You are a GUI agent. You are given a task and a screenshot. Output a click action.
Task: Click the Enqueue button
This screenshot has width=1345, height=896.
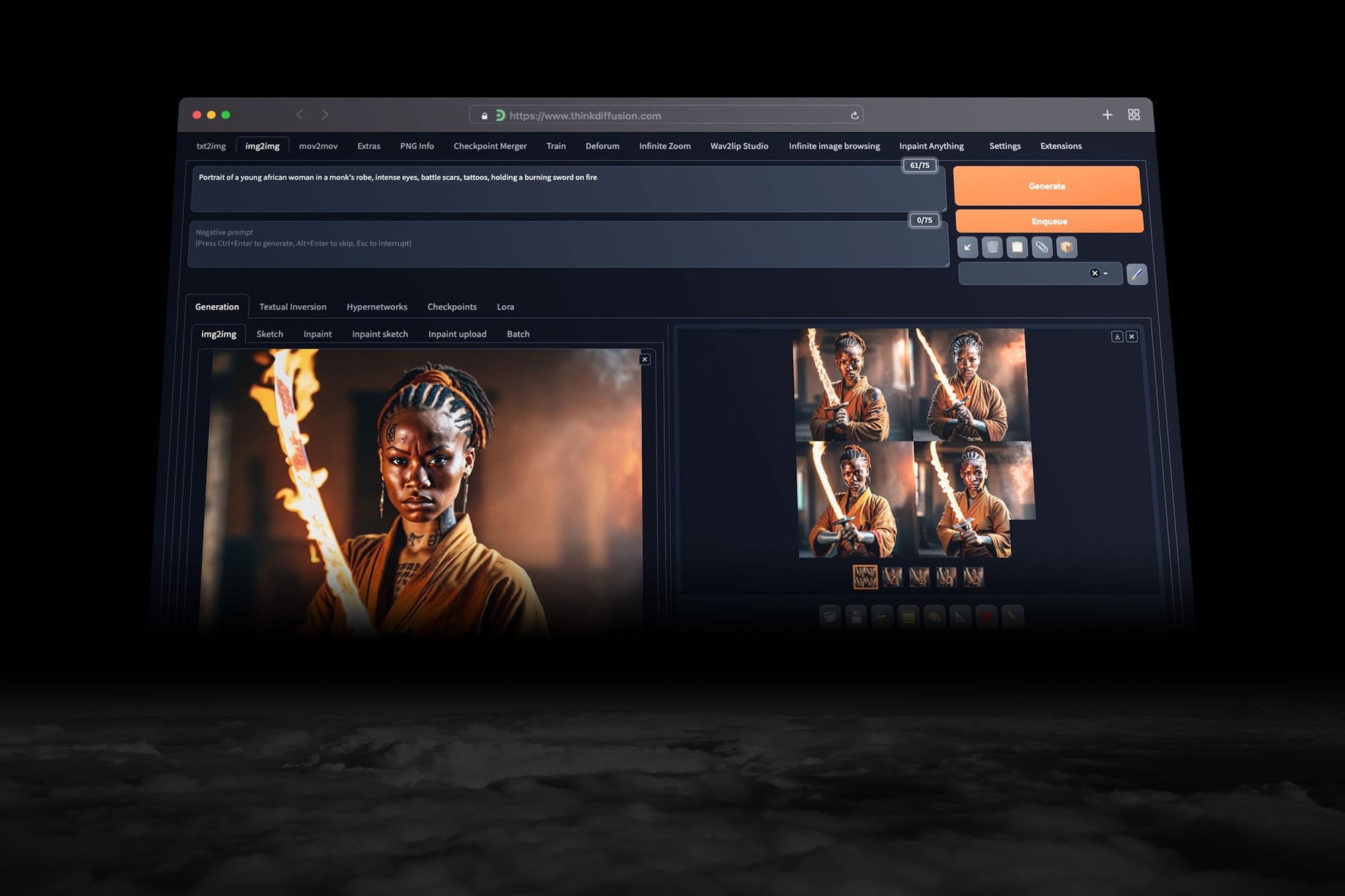1048,221
